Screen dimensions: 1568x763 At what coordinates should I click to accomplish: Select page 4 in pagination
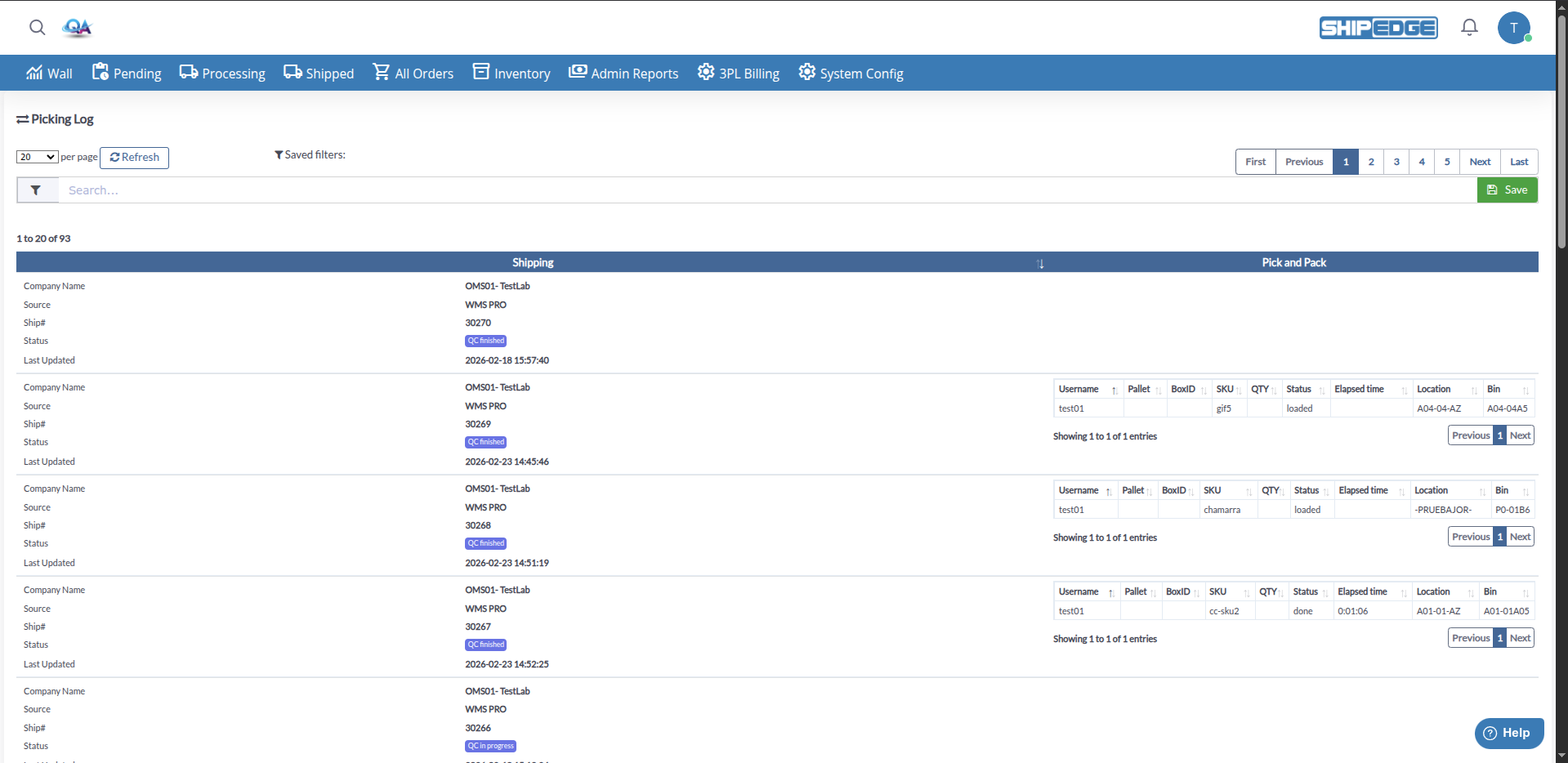click(x=1422, y=162)
